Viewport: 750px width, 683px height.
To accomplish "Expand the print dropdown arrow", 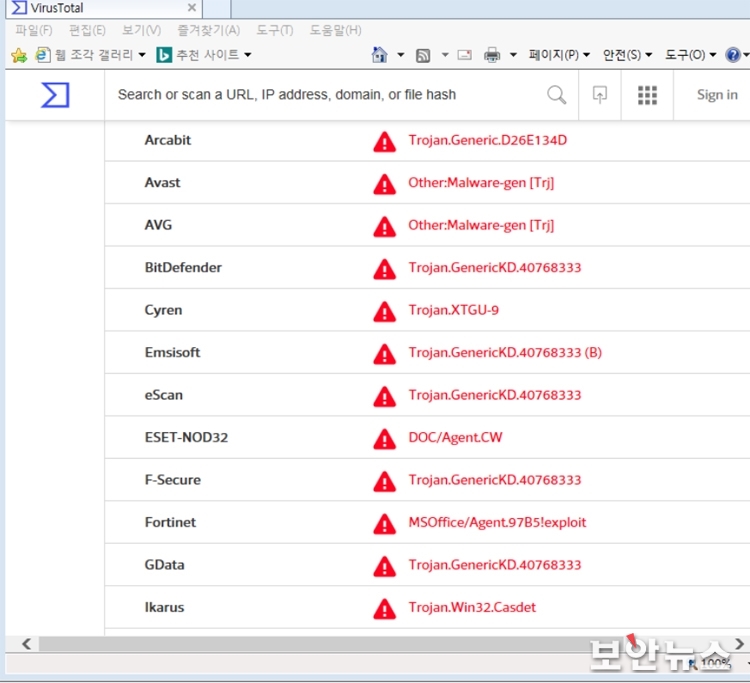I will tap(513, 55).
